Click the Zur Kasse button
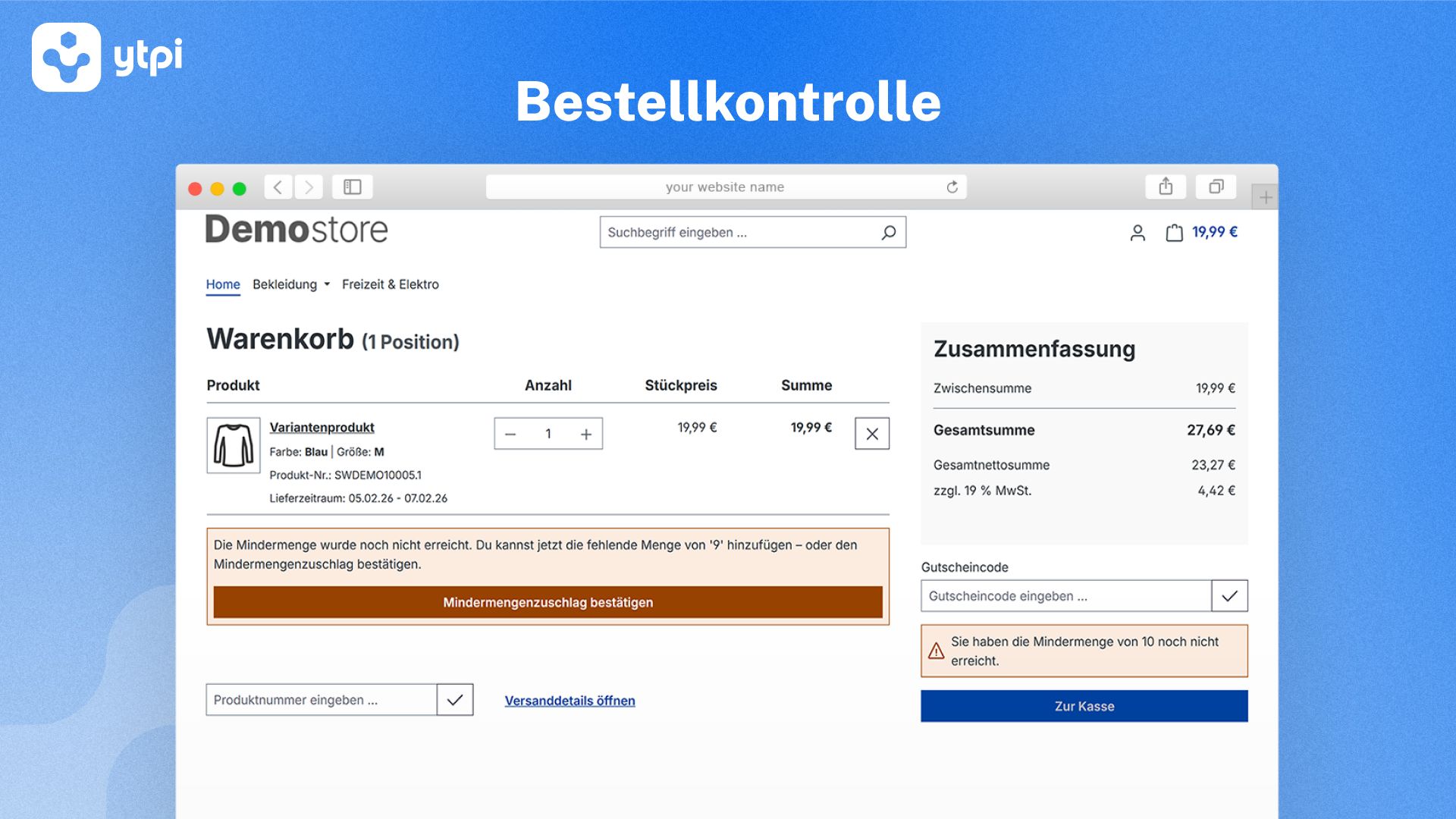The height and width of the screenshot is (819, 1456). point(1084,706)
